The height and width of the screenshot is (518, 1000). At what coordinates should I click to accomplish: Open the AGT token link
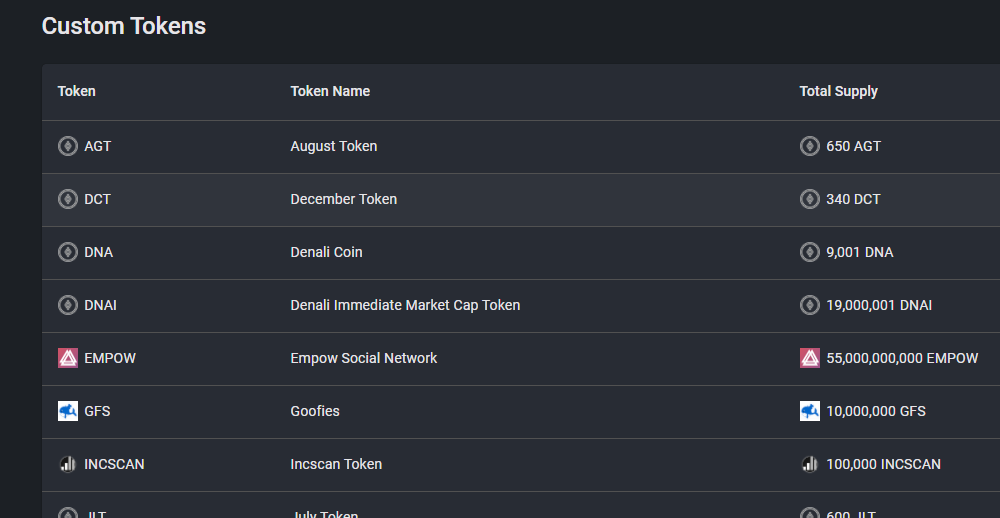click(x=98, y=146)
